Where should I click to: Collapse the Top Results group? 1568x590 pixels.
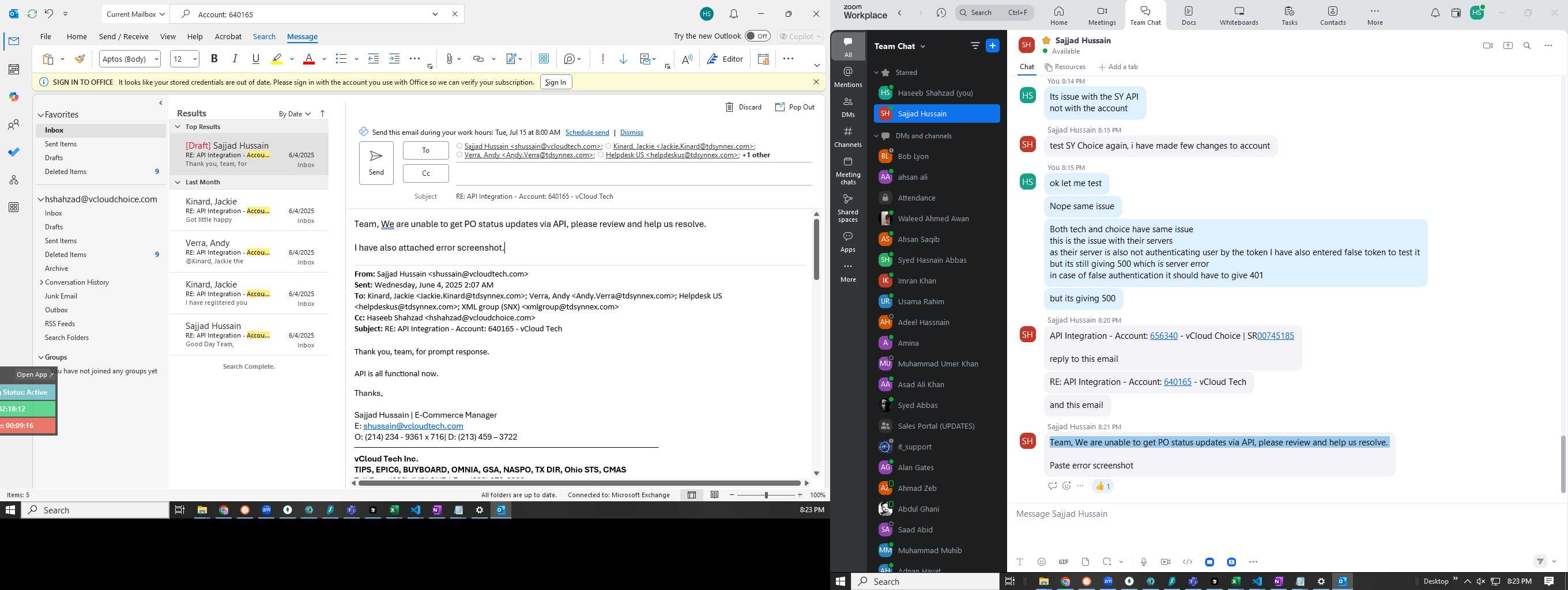click(x=178, y=127)
